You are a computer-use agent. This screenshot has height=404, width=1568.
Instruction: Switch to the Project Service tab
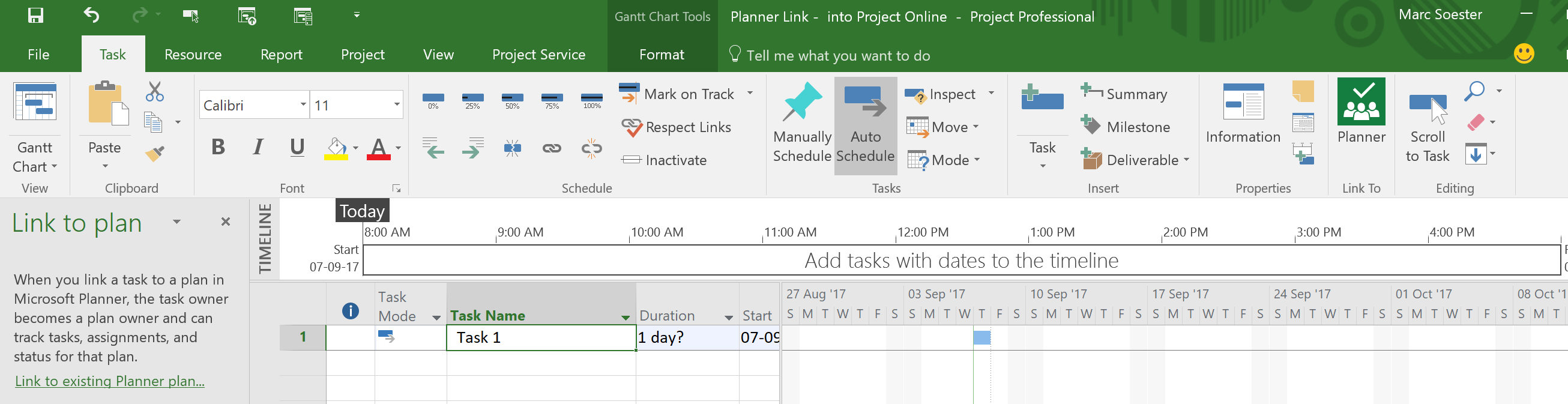538,54
